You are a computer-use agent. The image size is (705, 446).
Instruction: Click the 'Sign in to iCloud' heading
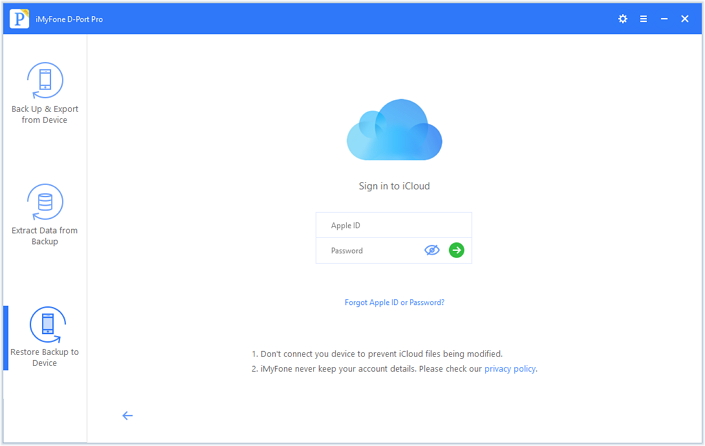[394, 186]
